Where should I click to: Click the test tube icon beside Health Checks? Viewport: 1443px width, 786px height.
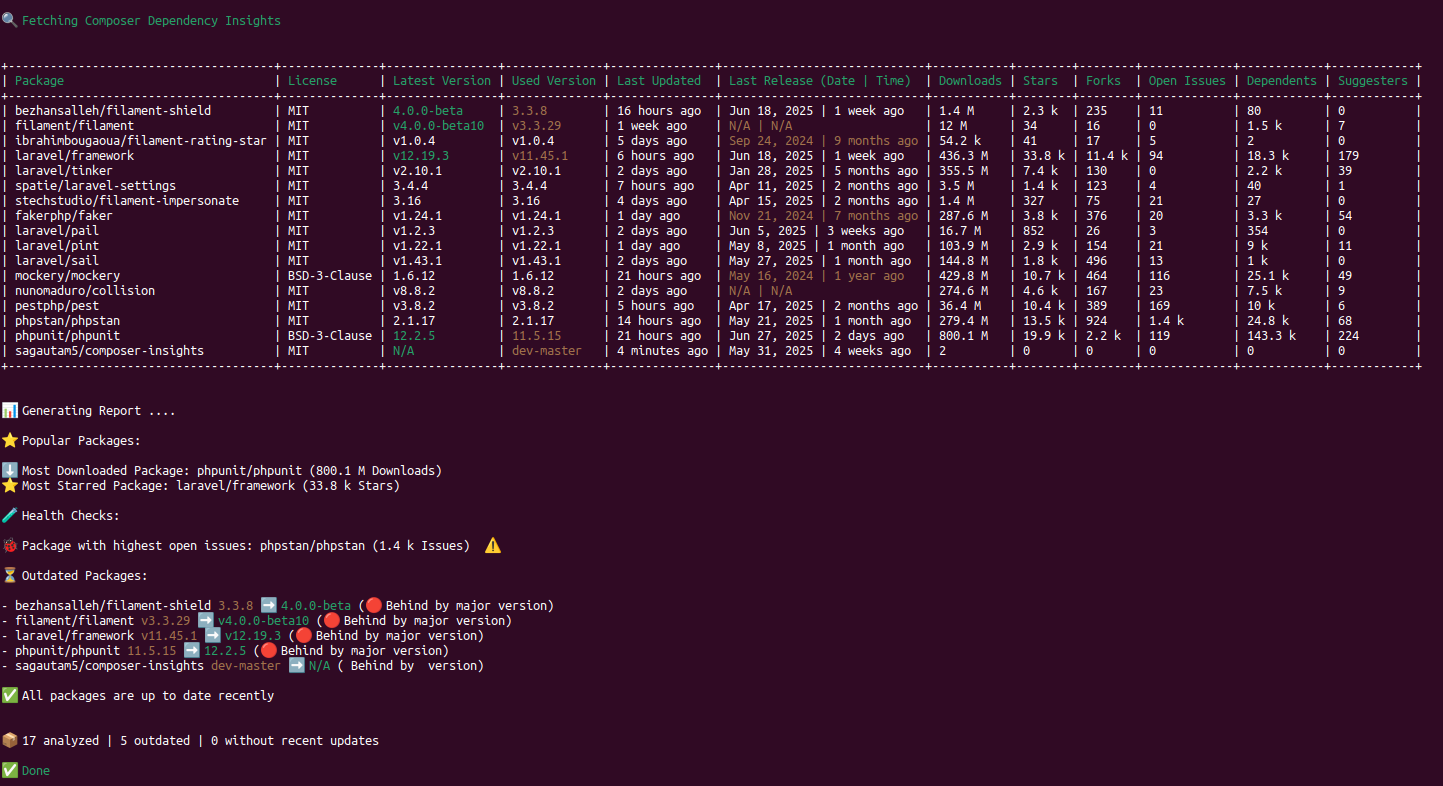coord(9,516)
